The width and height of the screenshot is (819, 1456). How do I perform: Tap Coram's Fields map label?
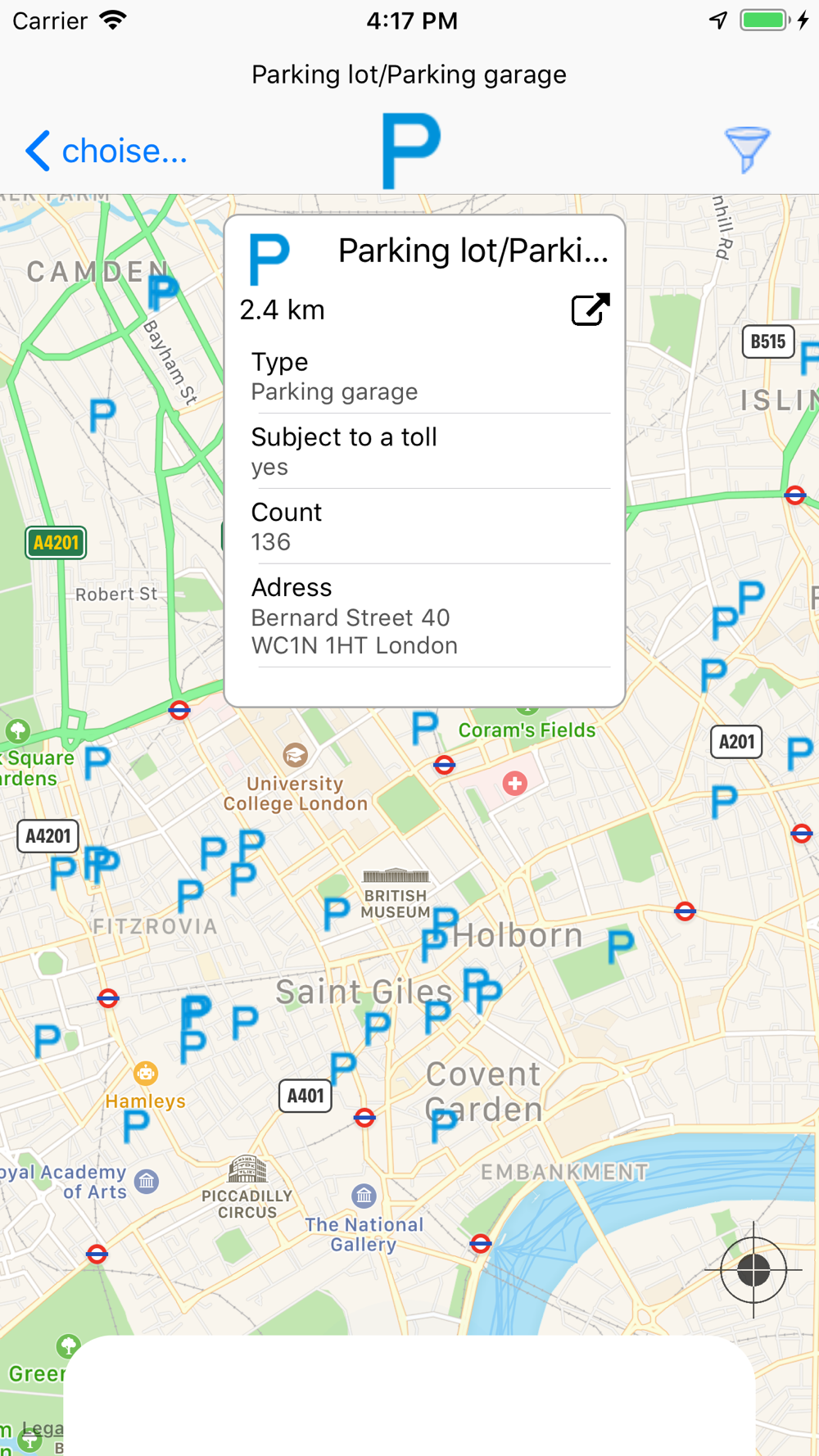click(x=527, y=730)
